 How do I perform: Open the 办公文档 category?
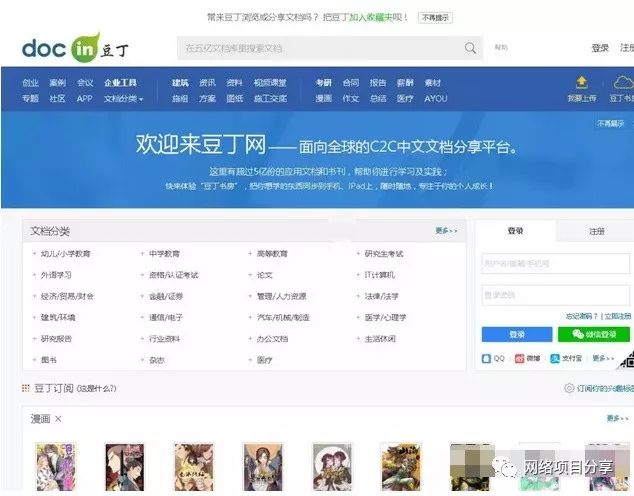click(272, 339)
